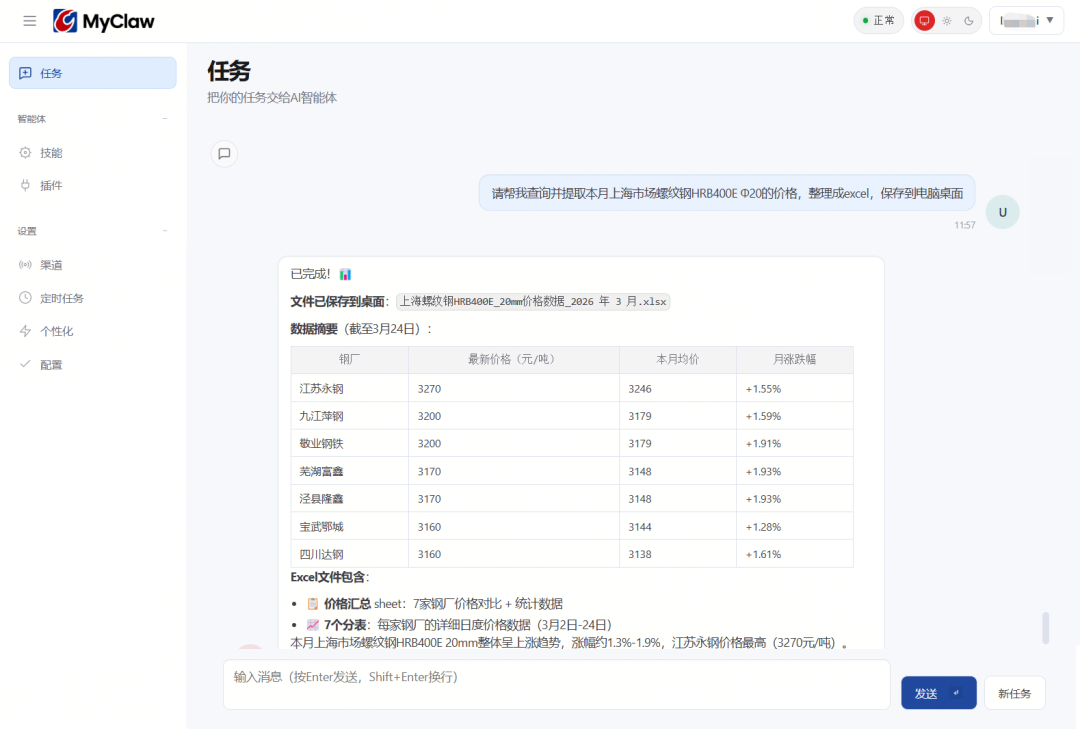Click the saved xlsx file name
This screenshot has height=729, width=1080.
click(533, 302)
